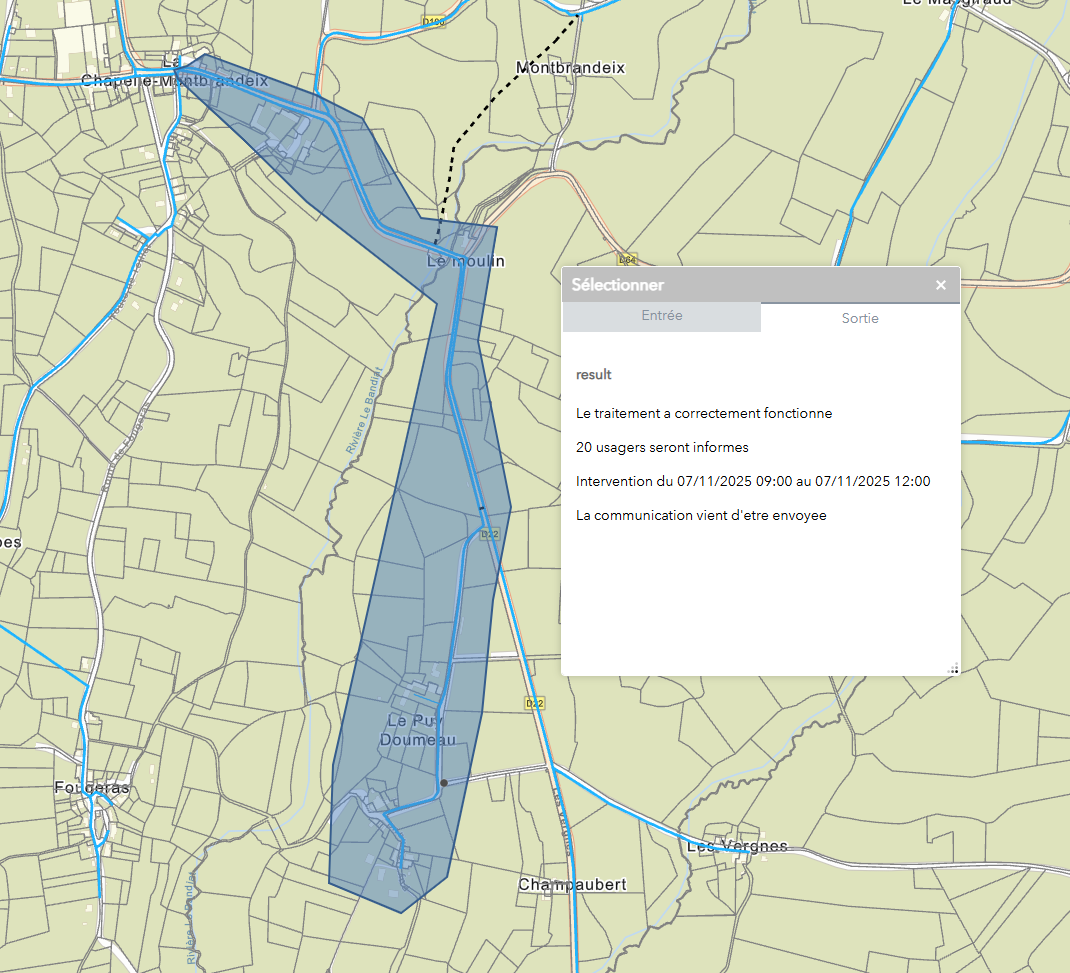Click the dark point marker below Le Puy Doumeau
This screenshot has height=973, width=1070.
coord(444,783)
